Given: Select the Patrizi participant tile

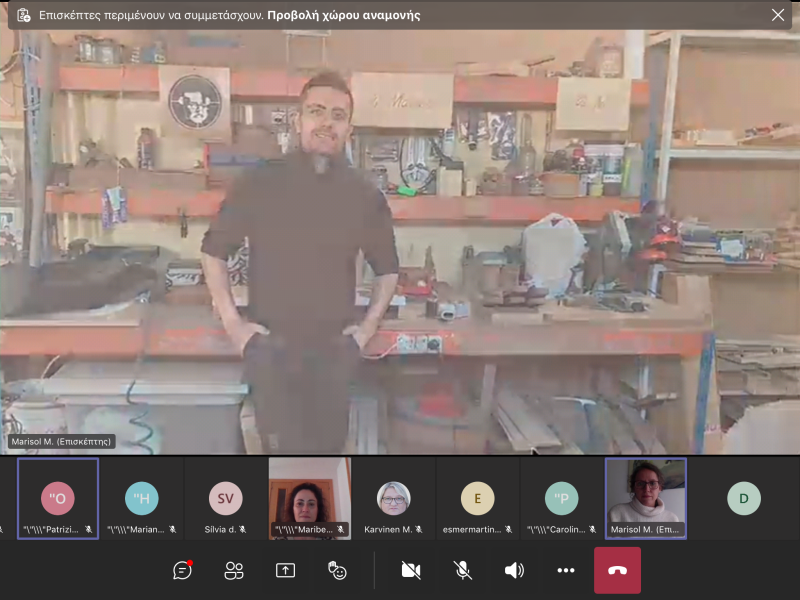Looking at the screenshot, I should (58, 498).
